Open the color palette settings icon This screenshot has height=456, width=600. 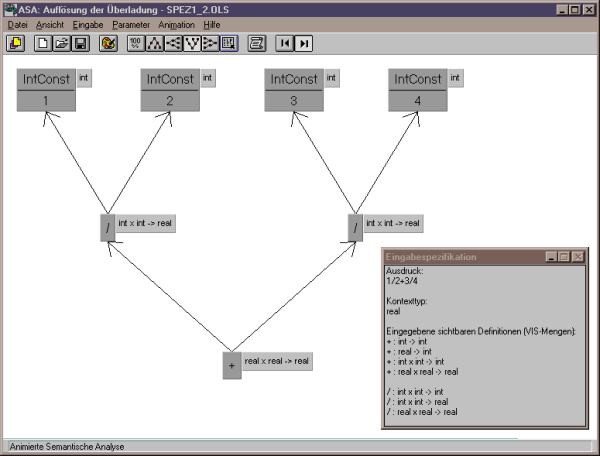tap(108, 43)
